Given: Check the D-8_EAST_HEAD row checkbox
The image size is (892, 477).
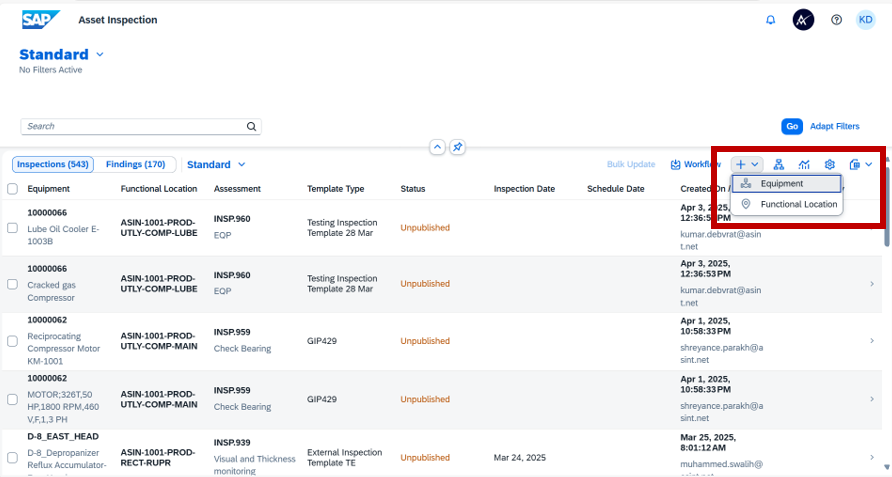Looking at the screenshot, I should click(x=13, y=458).
